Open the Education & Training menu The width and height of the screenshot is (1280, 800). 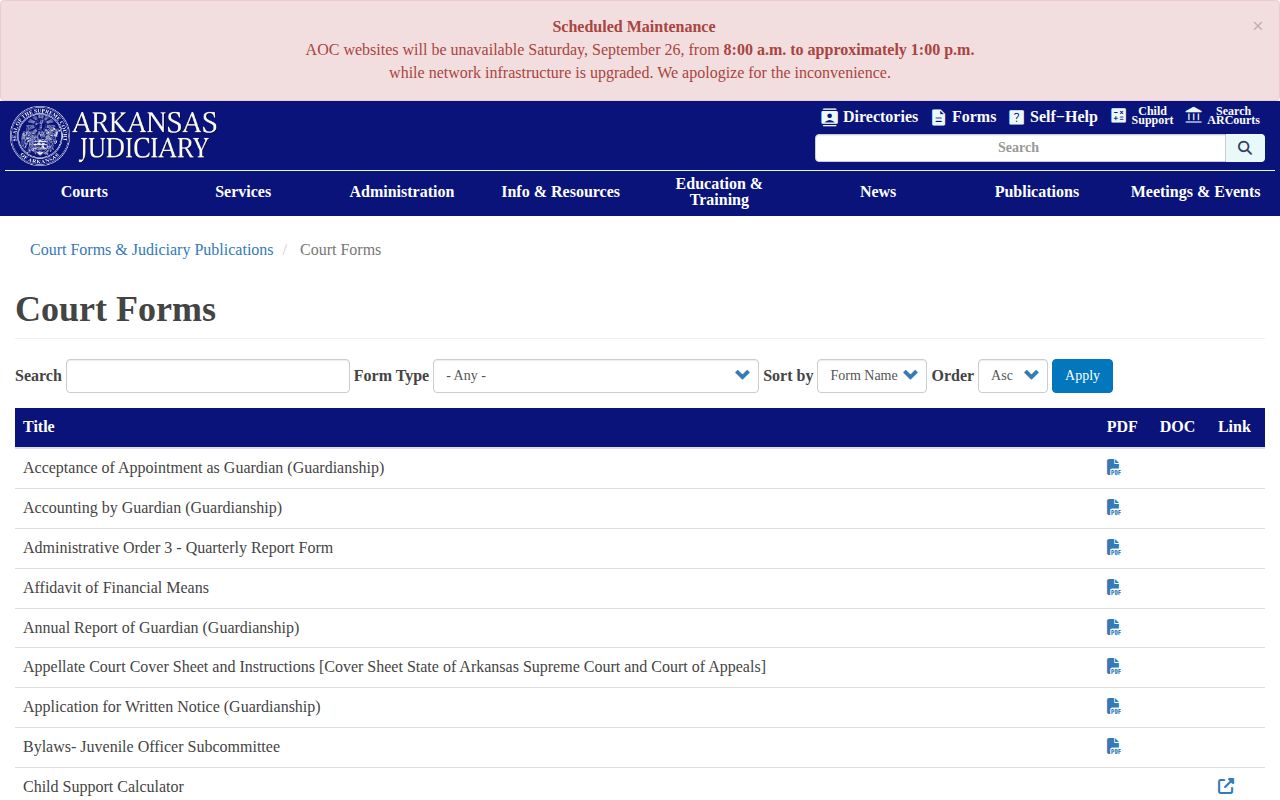tap(719, 192)
